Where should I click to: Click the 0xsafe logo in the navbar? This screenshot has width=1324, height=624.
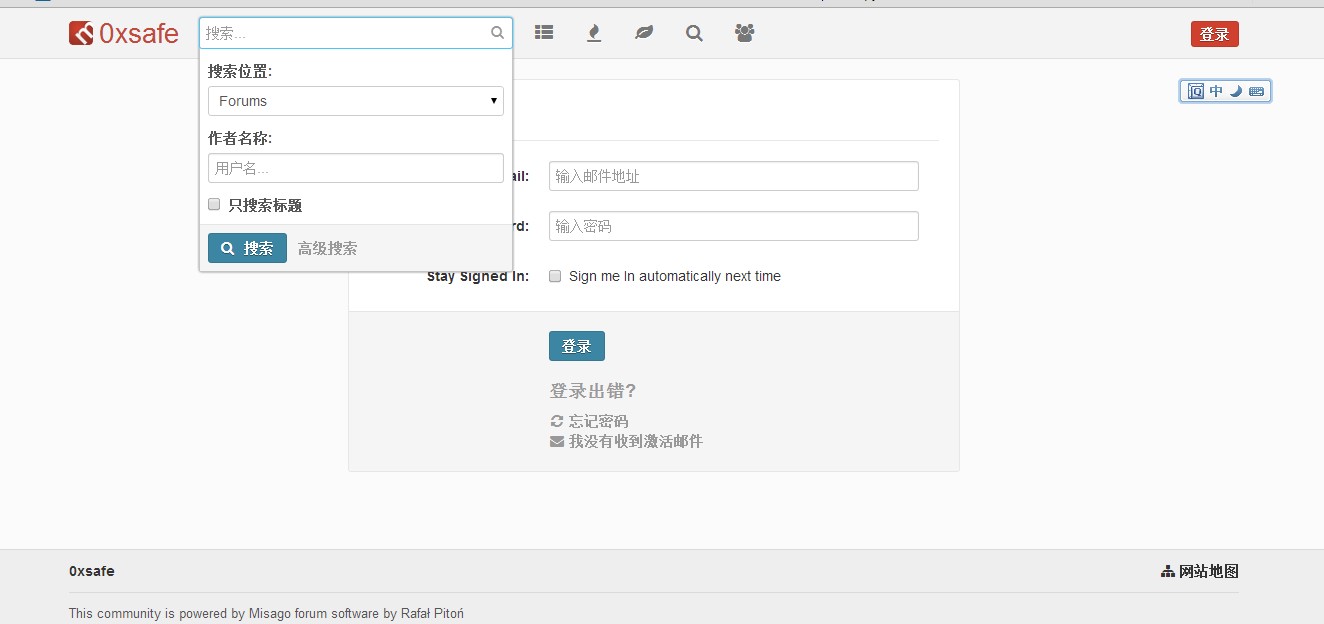[x=123, y=34]
